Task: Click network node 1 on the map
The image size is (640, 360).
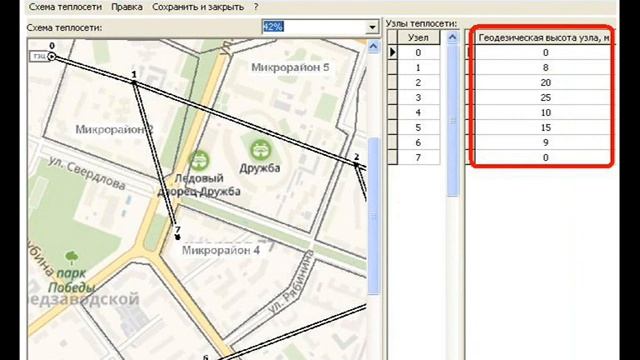Action: 133,82
